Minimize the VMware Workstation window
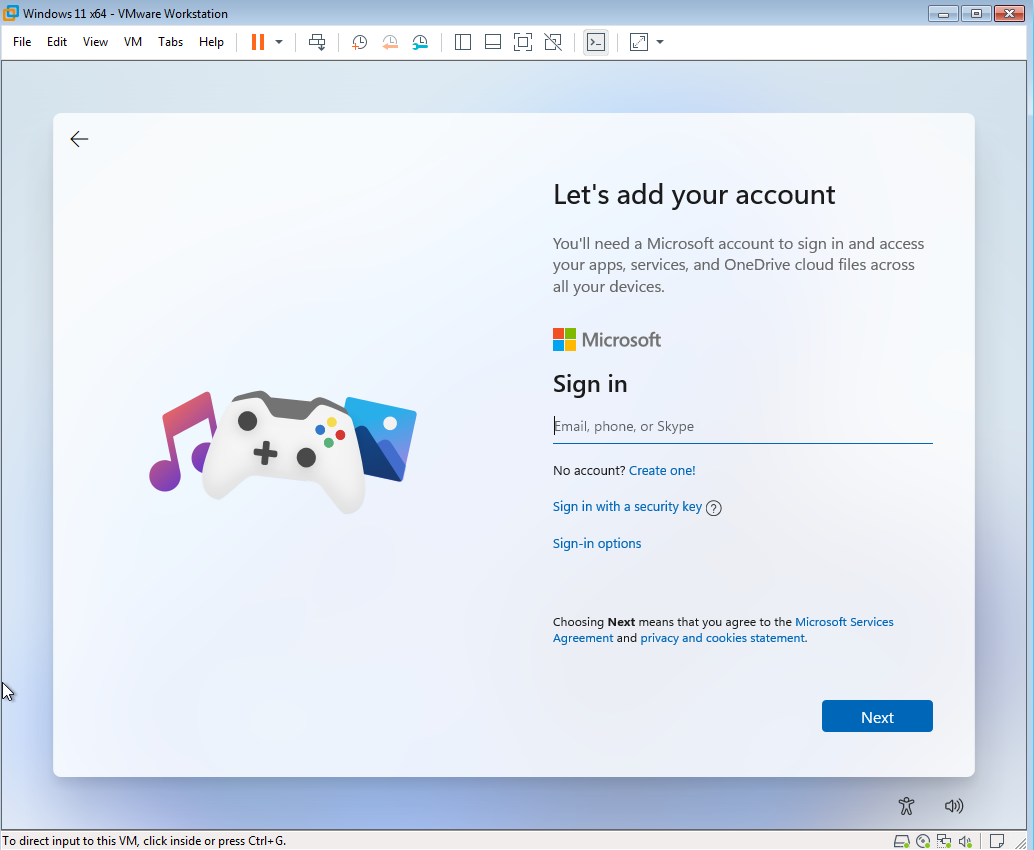 (x=944, y=14)
